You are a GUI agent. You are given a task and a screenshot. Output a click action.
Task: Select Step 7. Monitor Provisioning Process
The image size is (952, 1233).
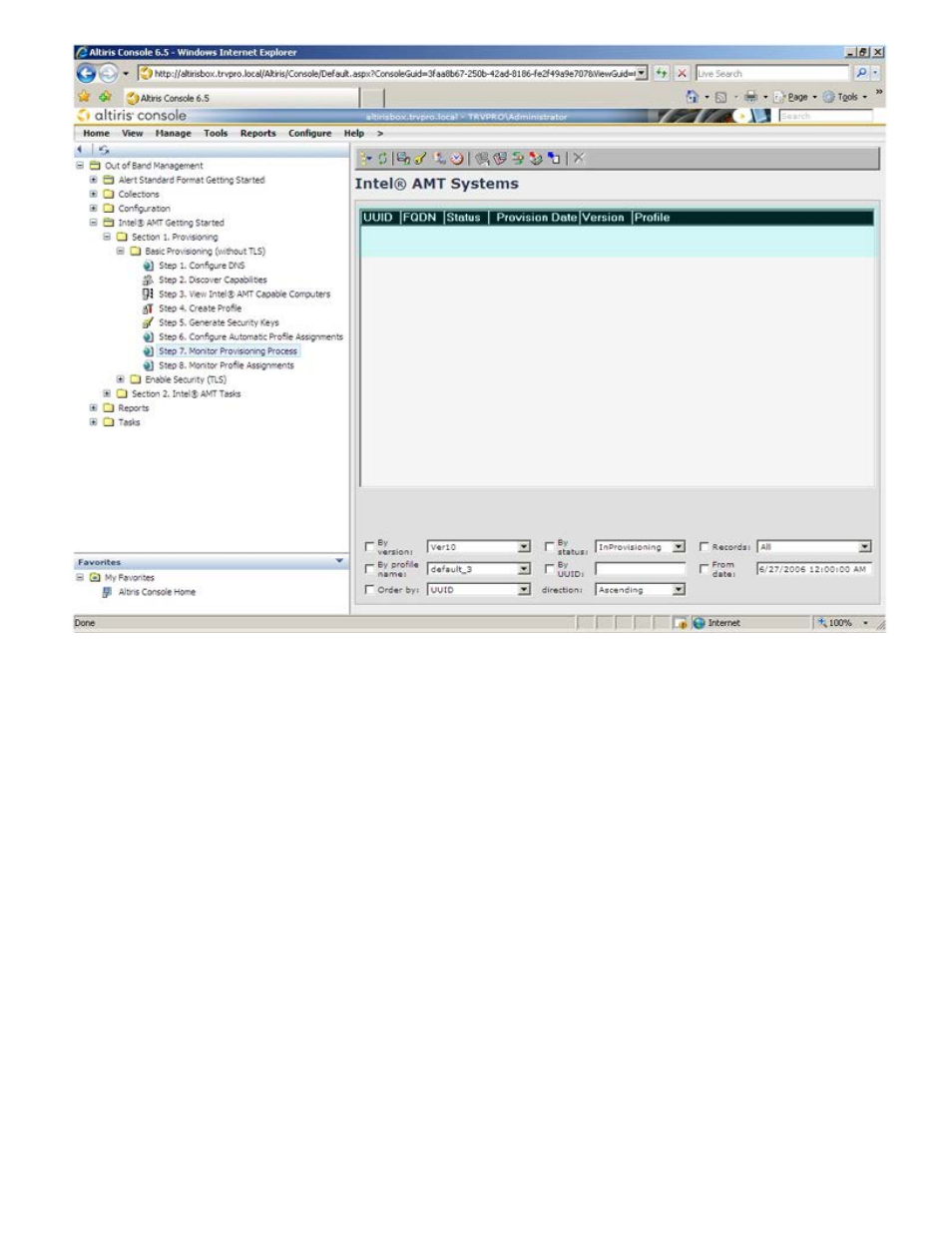[228, 351]
